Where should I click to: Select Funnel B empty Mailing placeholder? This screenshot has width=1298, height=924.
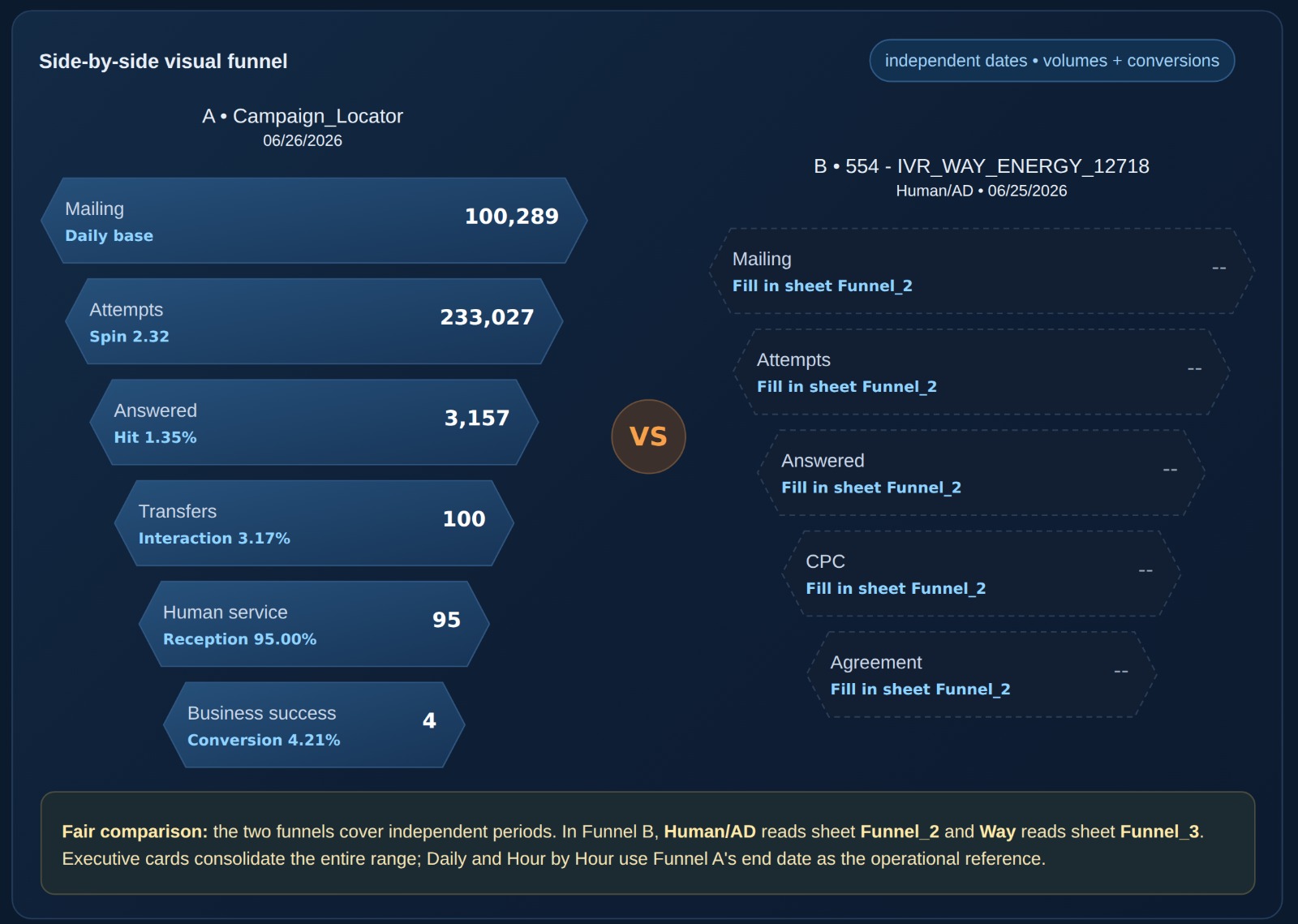[982, 271]
